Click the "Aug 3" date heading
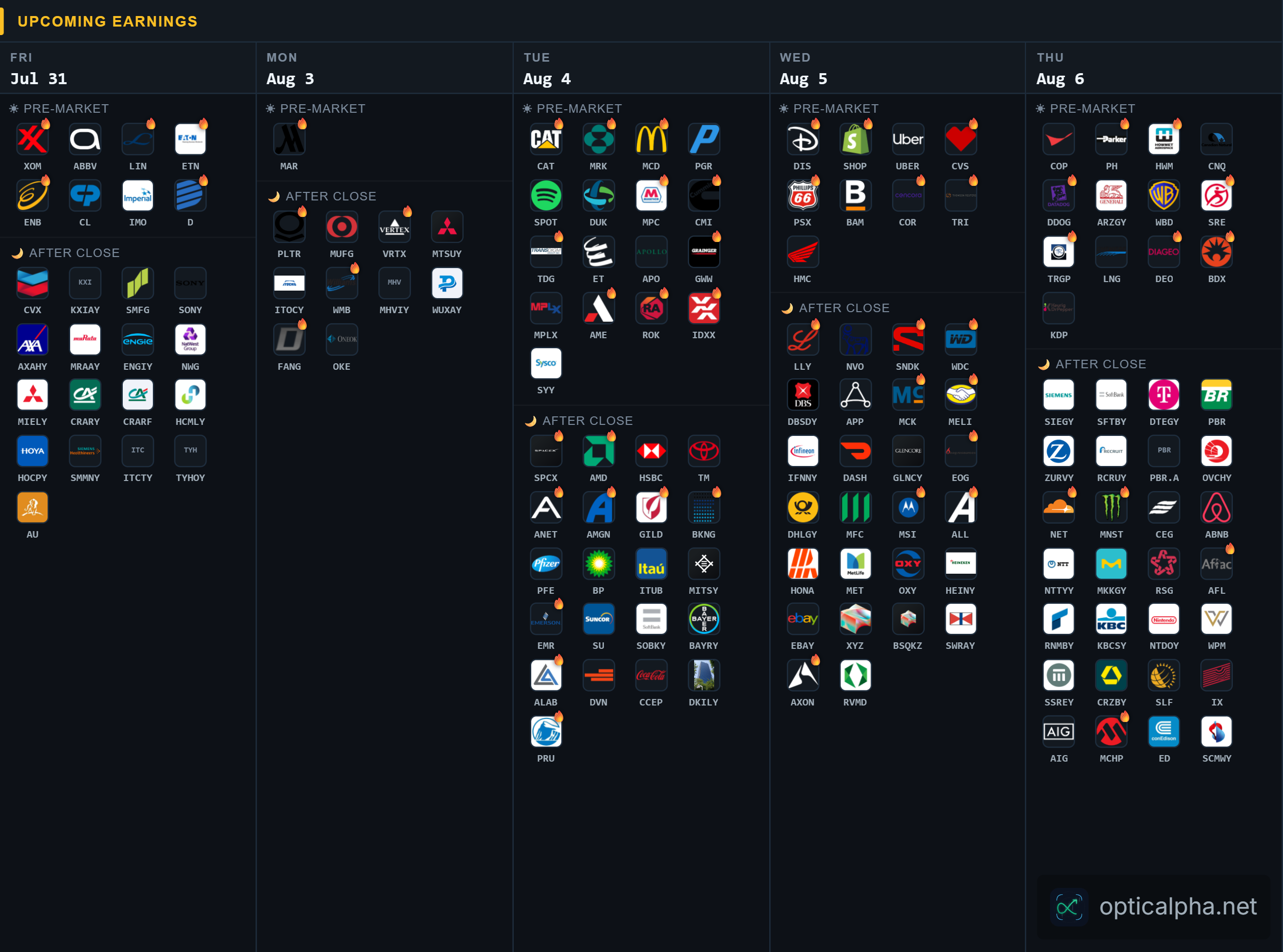The height and width of the screenshot is (952, 1283). coord(290,78)
